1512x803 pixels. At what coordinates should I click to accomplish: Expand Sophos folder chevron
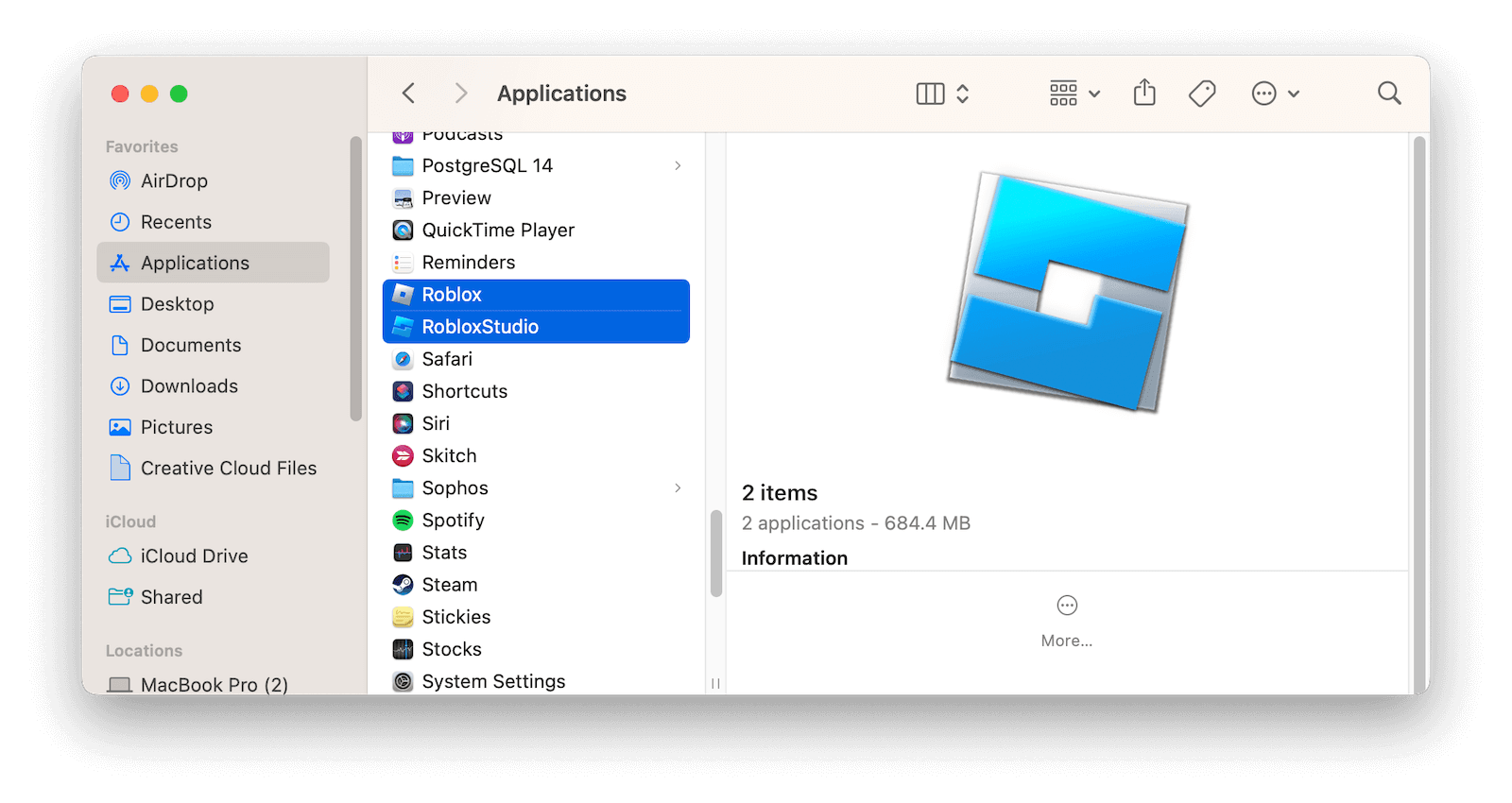[x=678, y=487]
